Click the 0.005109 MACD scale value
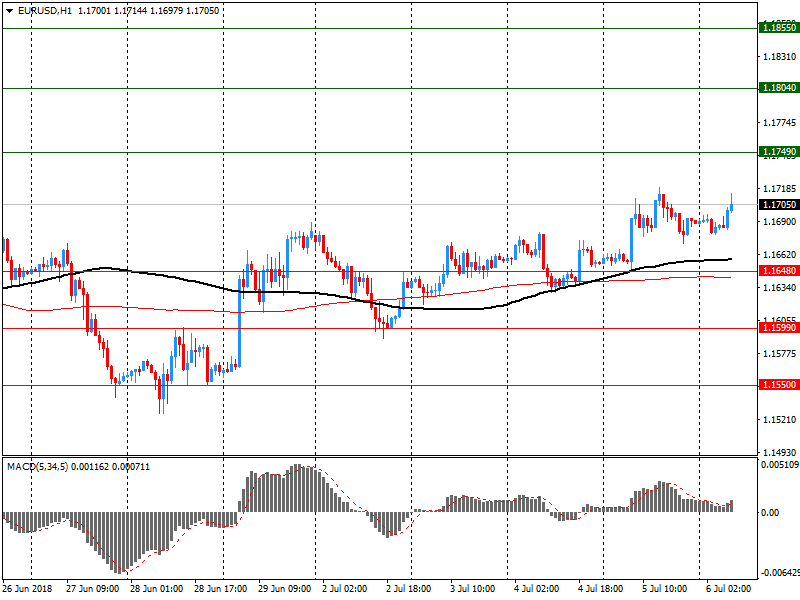This screenshot has width=800, height=600. [x=780, y=464]
